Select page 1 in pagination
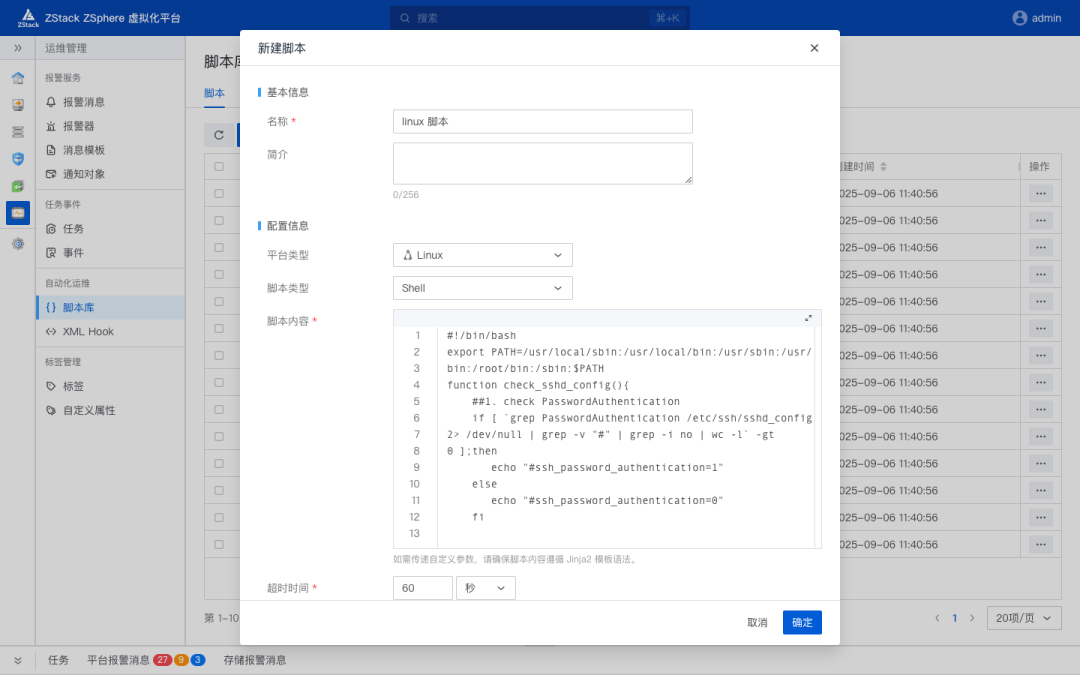 [955, 618]
